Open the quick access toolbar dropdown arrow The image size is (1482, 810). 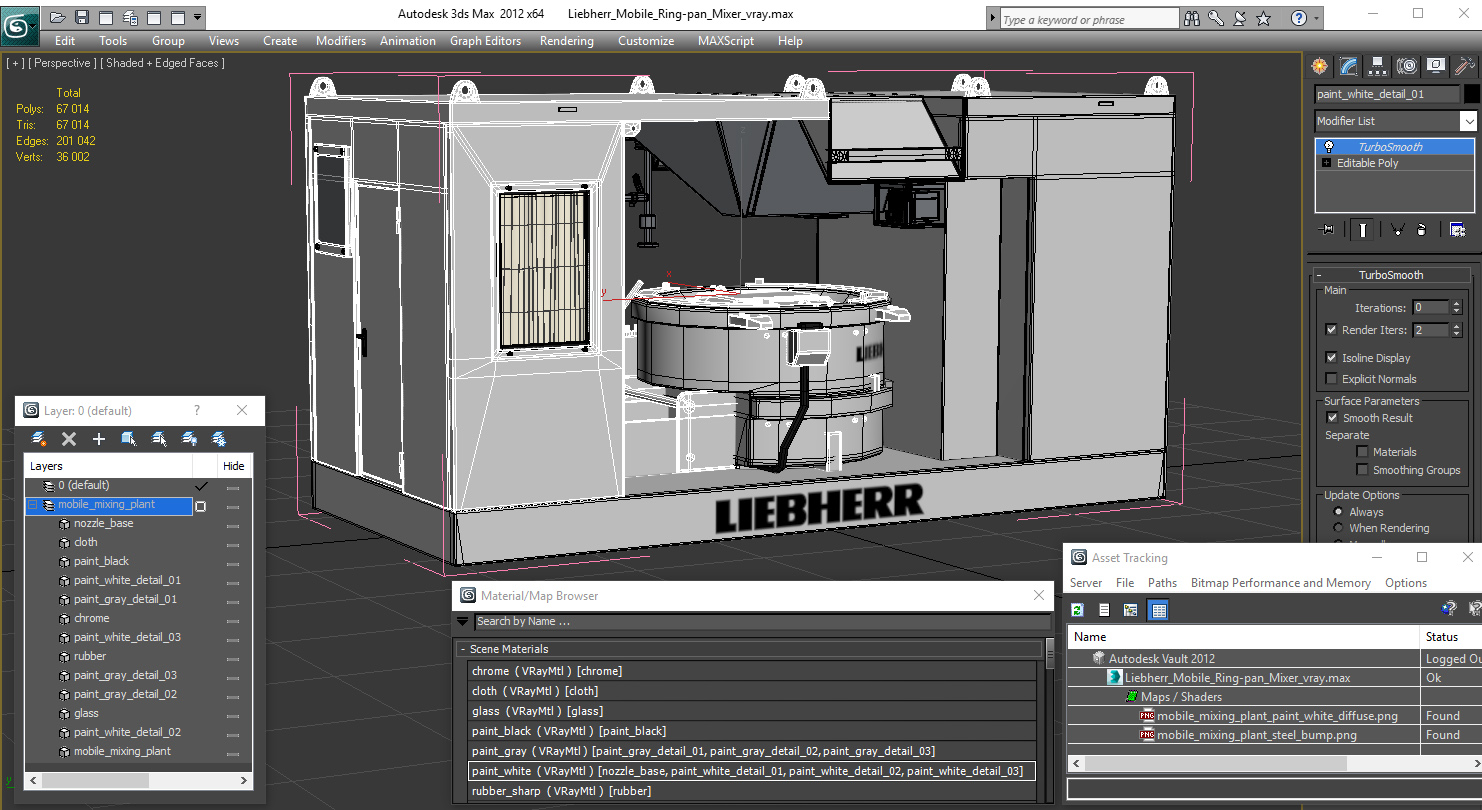click(197, 17)
